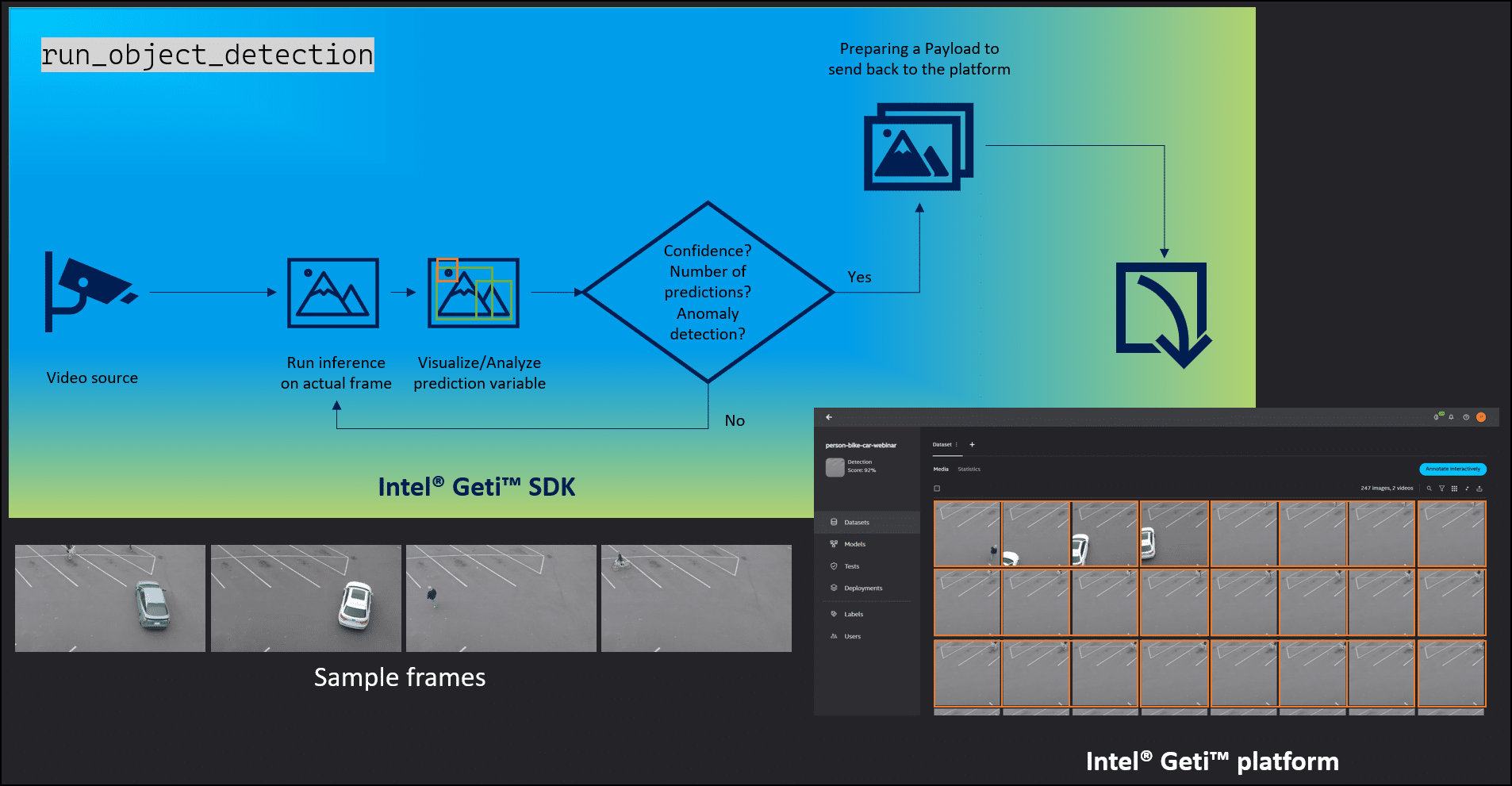Click the Intel Geti platform caption
Image resolution: width=1512 pixels, height=786 pixels.
[1212, 761]
